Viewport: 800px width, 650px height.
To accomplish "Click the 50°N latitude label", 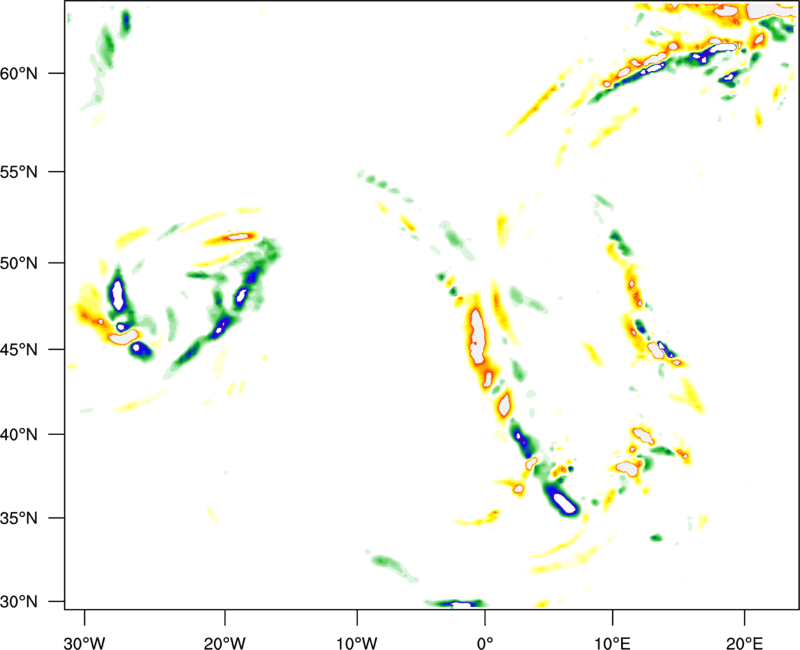I will [x=19, y=264].
